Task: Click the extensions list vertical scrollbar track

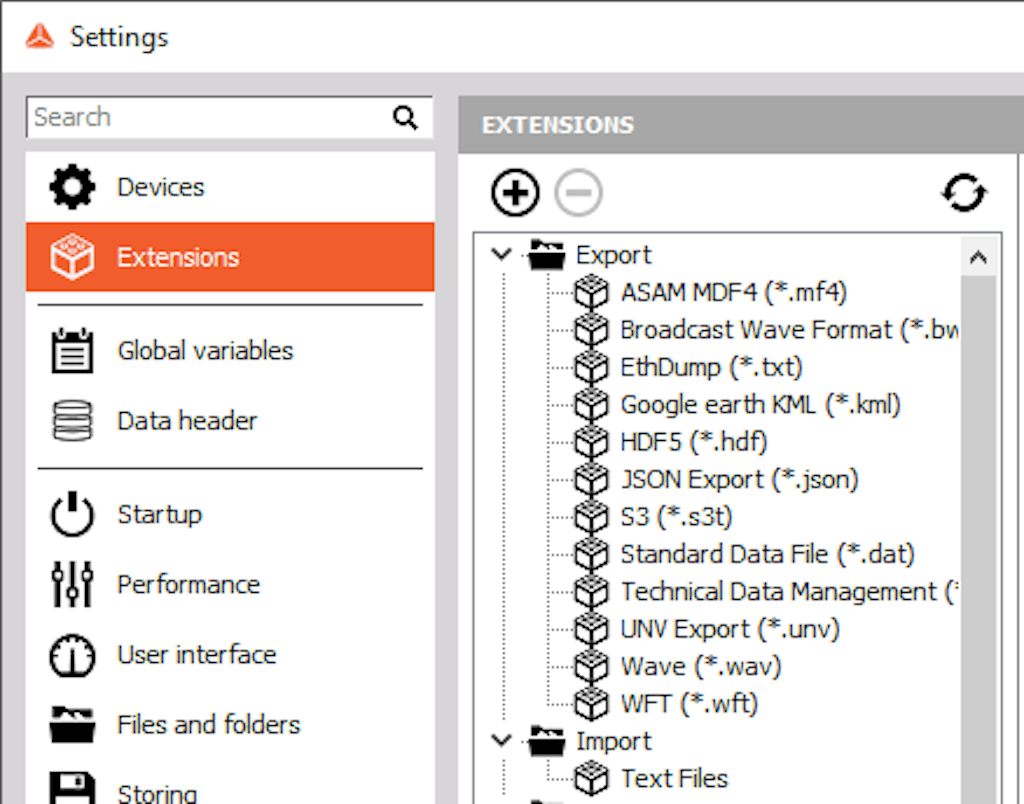Action: (x=978, y=539)
